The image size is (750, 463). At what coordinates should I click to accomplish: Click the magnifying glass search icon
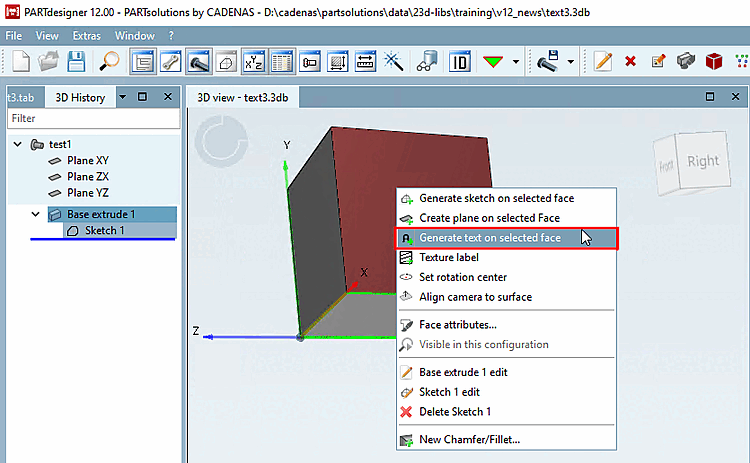[x=109, y=62]
